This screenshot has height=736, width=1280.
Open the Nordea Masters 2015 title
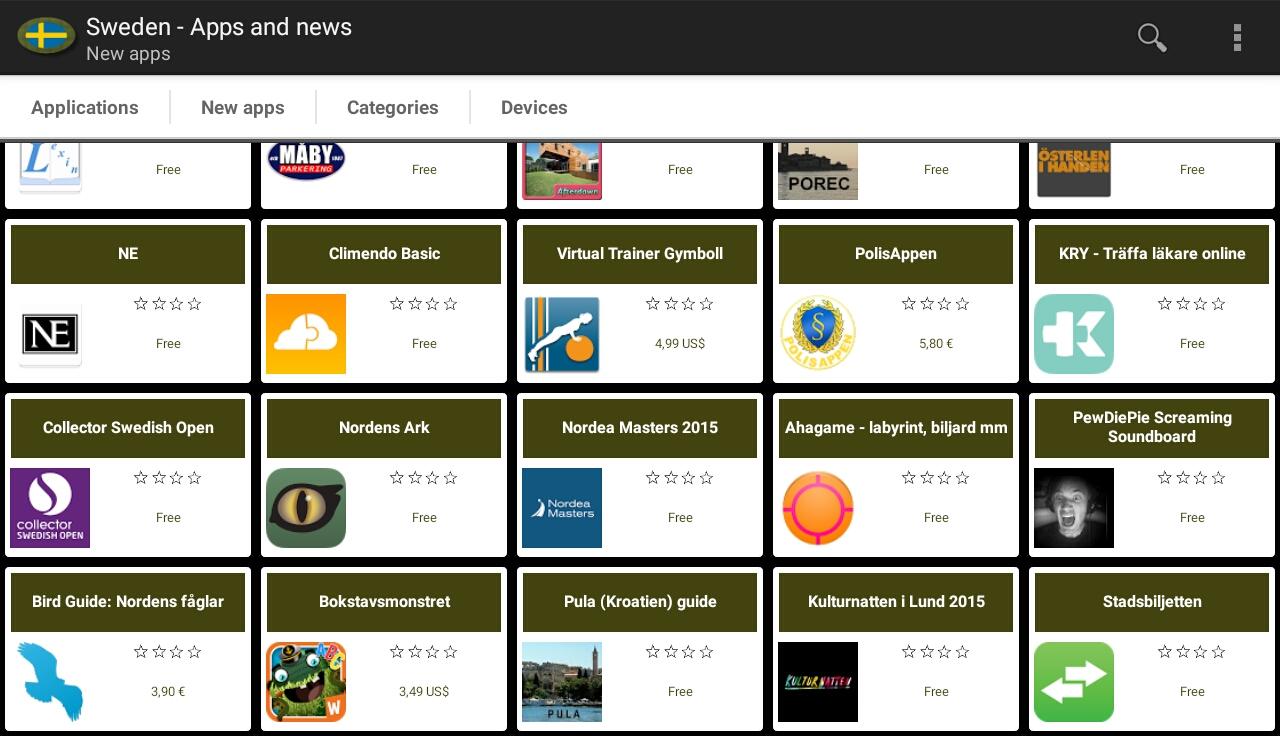coord(640,428)
